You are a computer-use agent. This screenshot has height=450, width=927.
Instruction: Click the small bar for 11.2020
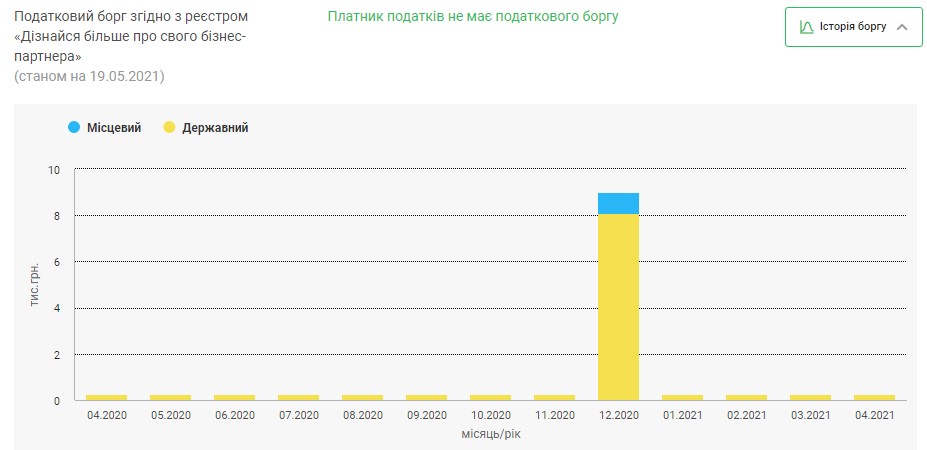[554, 397]
